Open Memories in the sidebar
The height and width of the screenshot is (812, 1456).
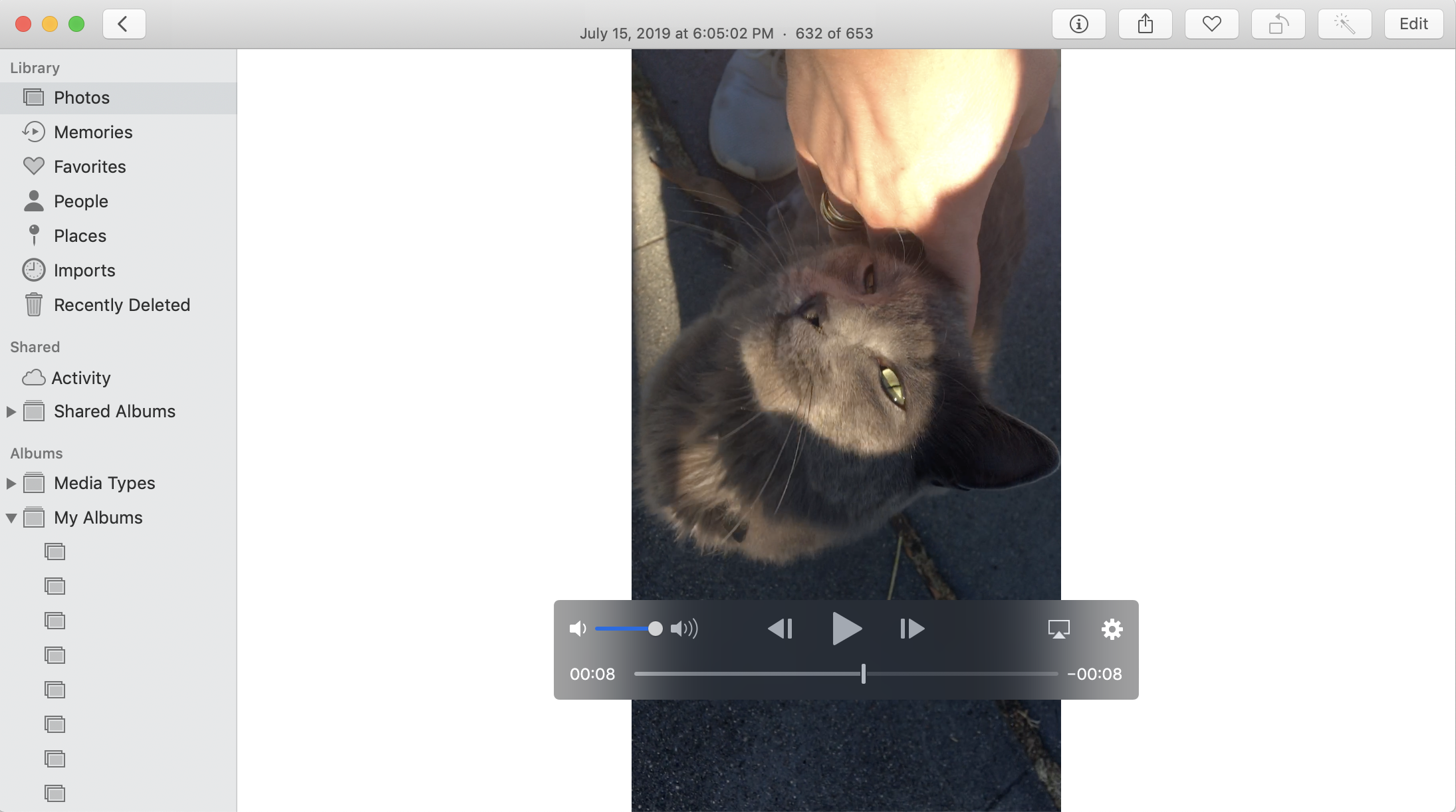(93, 132)
